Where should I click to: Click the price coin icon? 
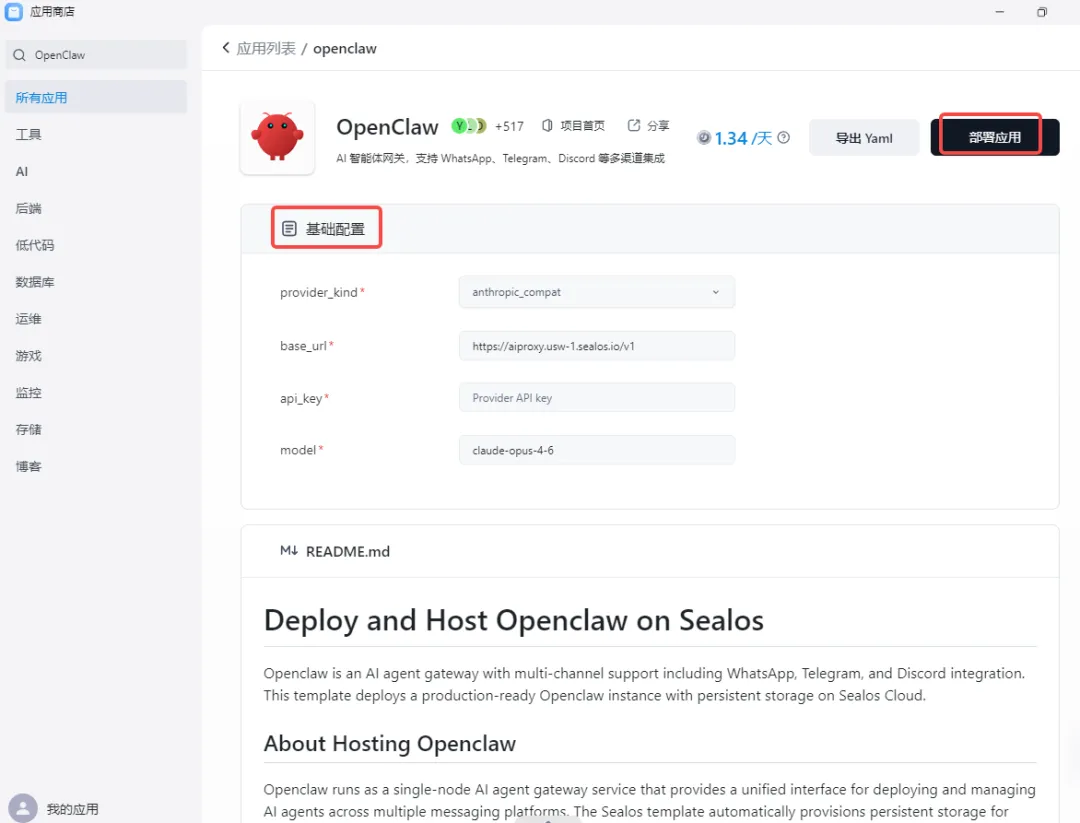pos(703,138)
